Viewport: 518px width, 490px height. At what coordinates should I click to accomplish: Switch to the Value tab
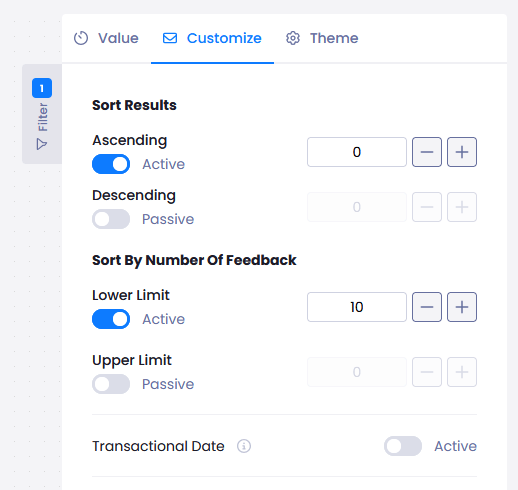click(106, 38)
